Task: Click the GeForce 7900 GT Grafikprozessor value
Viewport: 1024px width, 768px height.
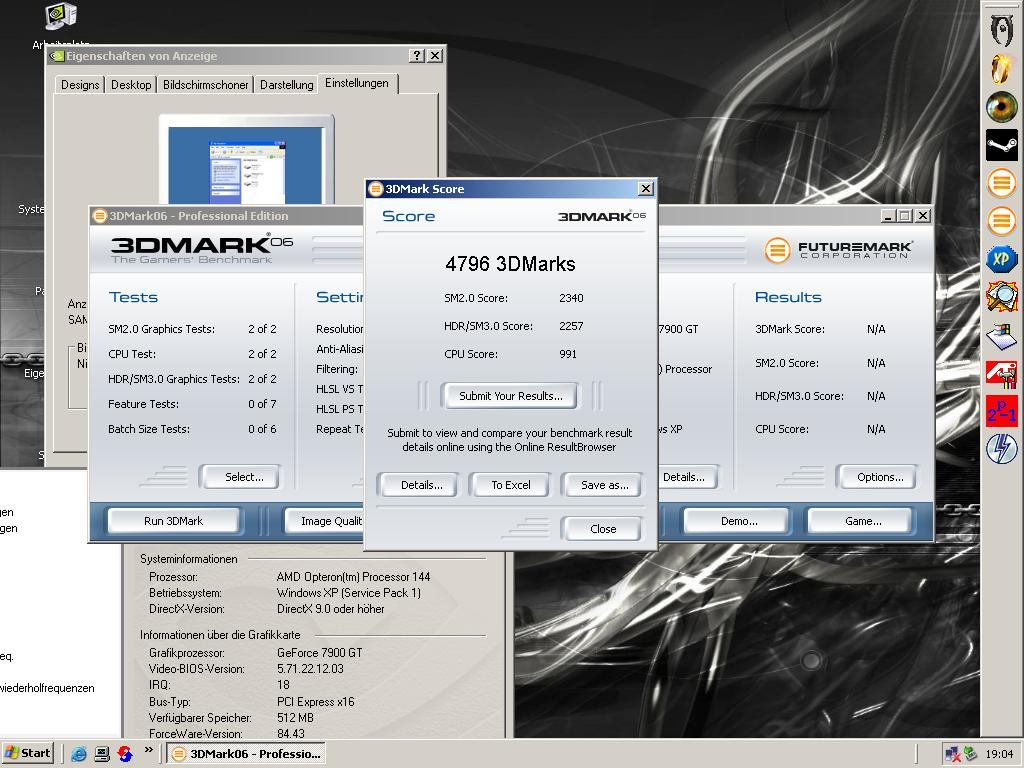Action: click(x=319, y=653)
